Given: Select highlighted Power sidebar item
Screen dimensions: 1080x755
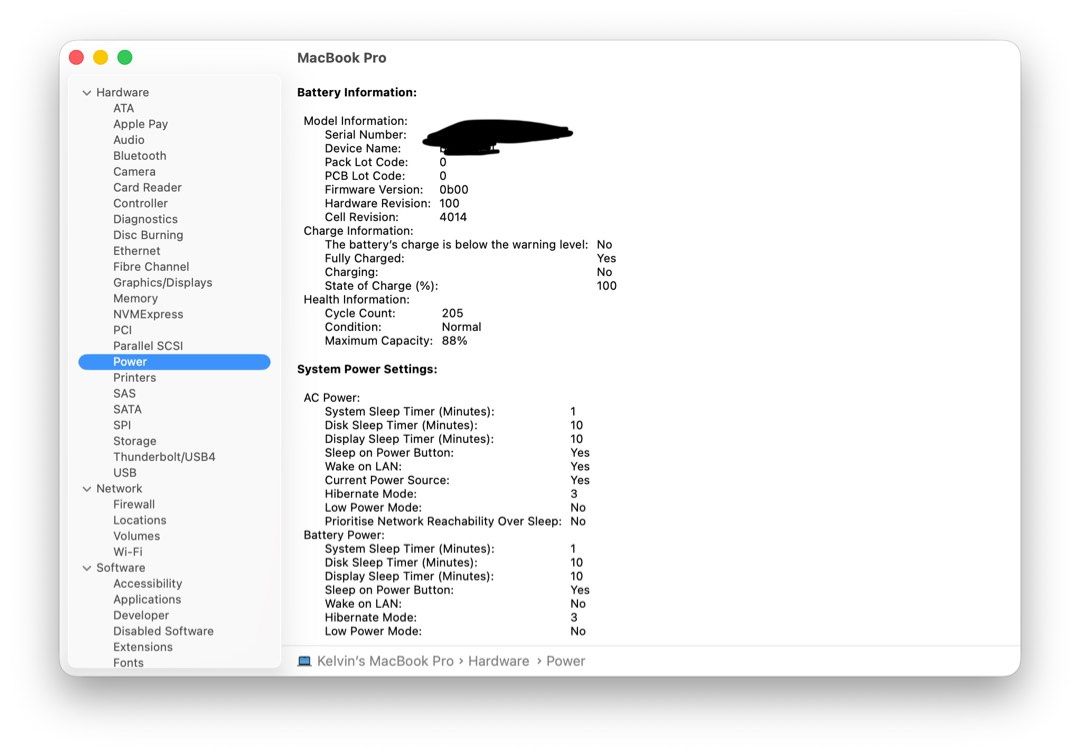Looking at the screenshot, I should [174, 362].
